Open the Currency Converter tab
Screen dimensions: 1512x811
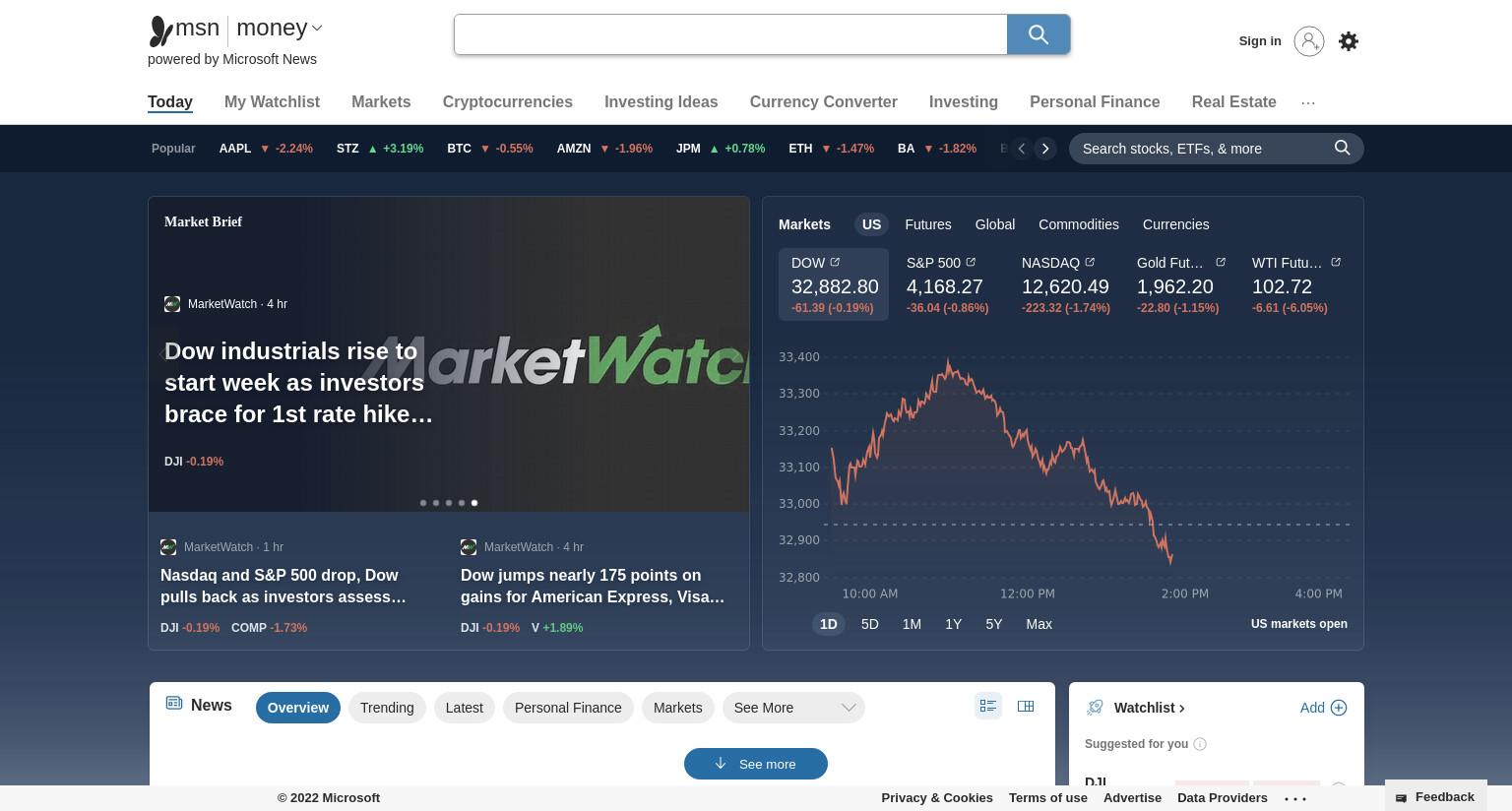(x=823, y=102)
